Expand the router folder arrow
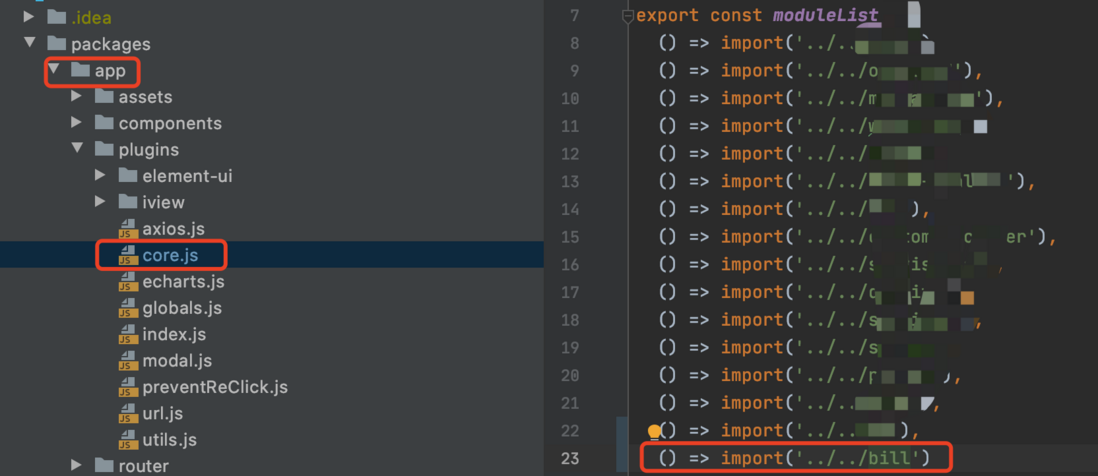This screenshot has width=1098, height=476. [x=76, y=465]
